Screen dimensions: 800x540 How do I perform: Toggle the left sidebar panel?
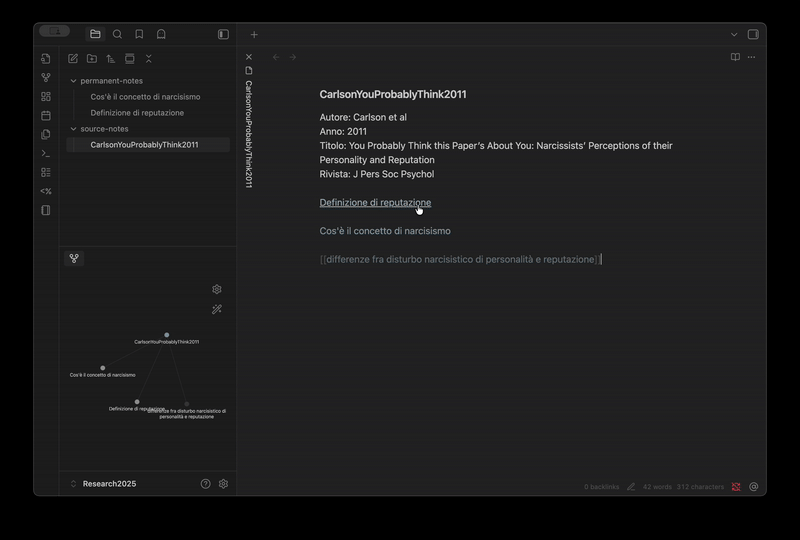pyautogui.click(x=223, y=34)
